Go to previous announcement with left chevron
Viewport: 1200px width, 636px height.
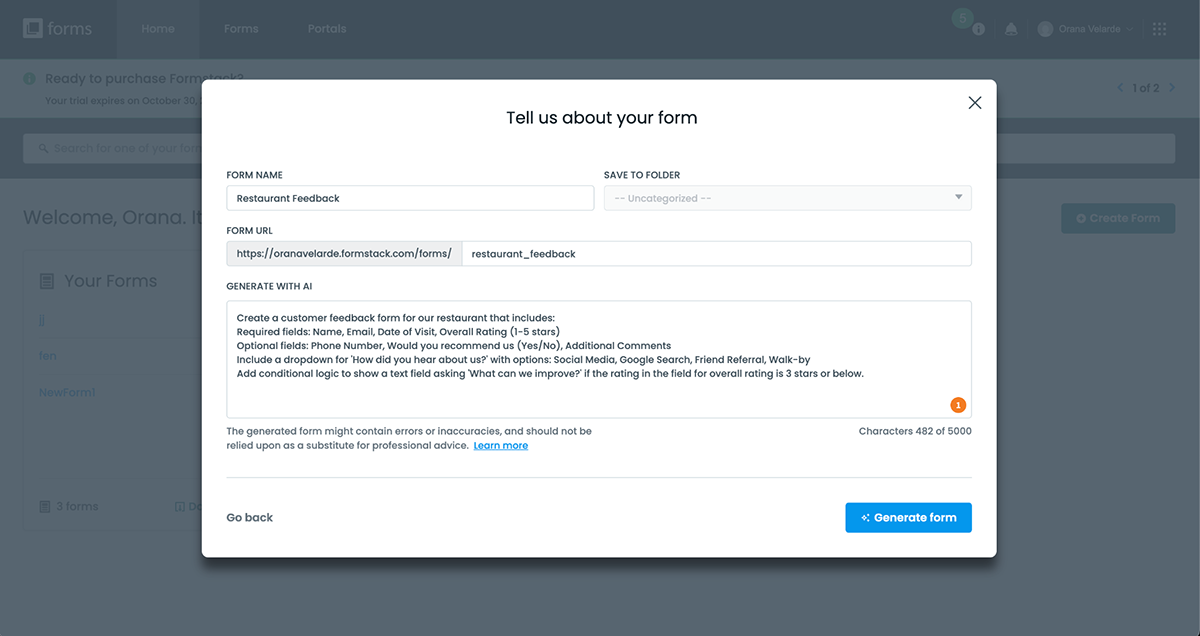(x=1120, y=88)
